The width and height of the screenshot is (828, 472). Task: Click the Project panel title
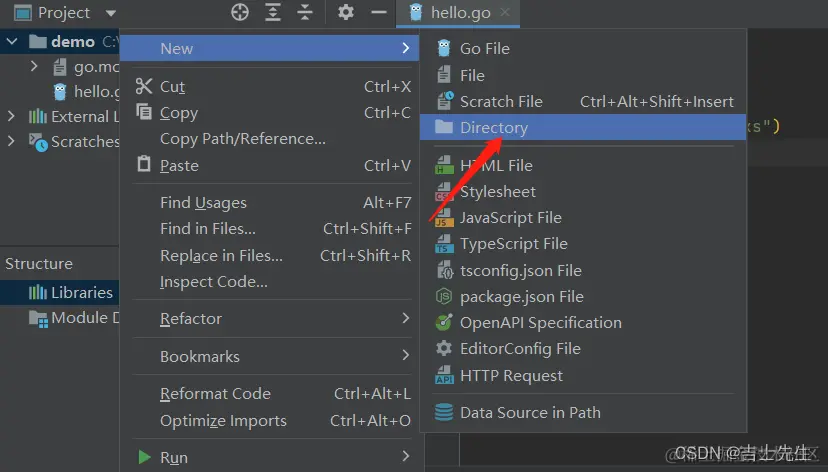tap(64, 13)
